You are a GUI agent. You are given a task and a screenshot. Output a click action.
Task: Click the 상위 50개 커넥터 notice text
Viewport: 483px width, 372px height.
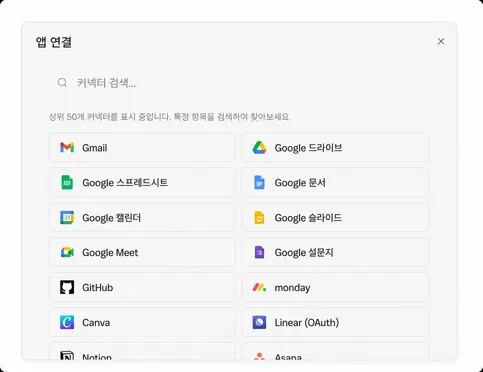(x=169, y=117)
